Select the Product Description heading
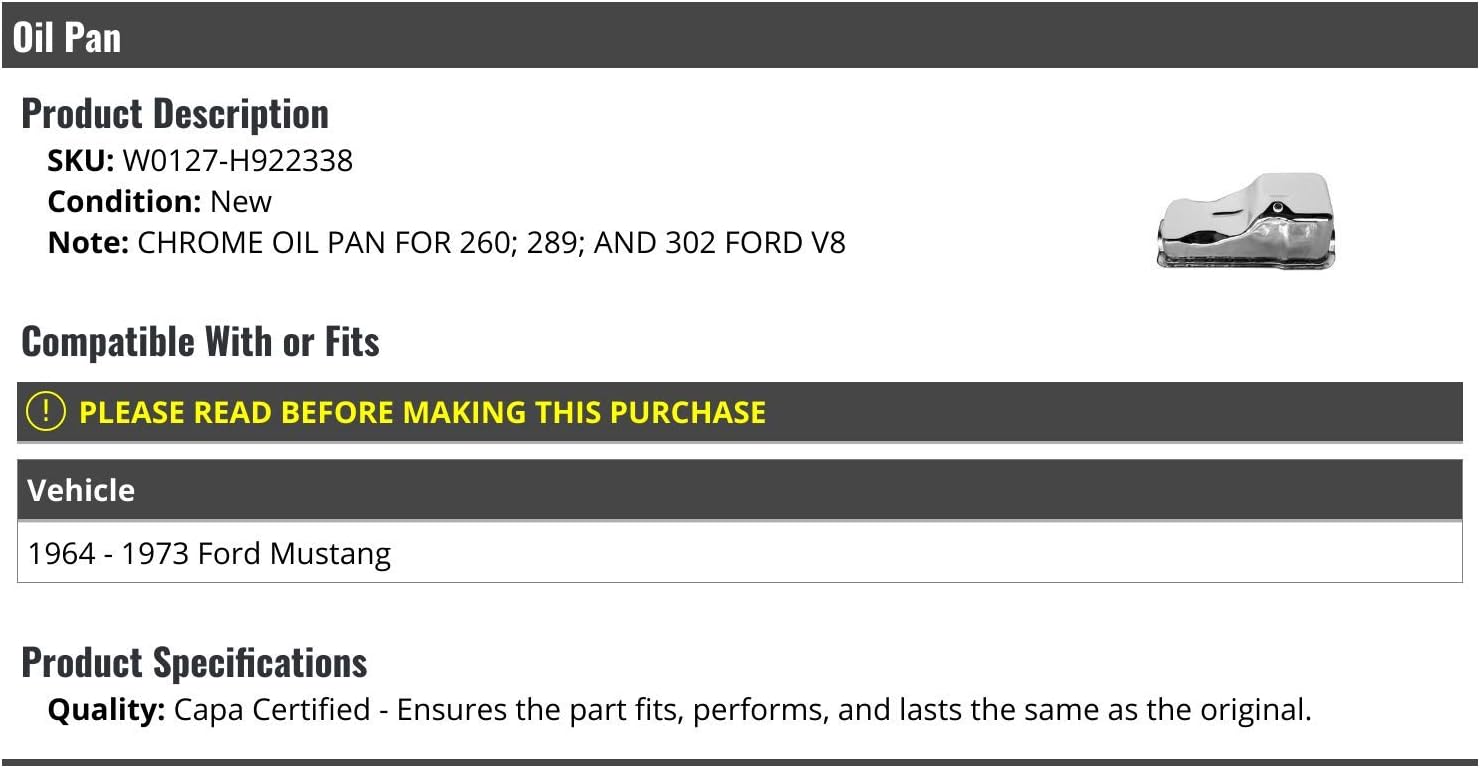 pyautogui.click(x=175, y=113)
